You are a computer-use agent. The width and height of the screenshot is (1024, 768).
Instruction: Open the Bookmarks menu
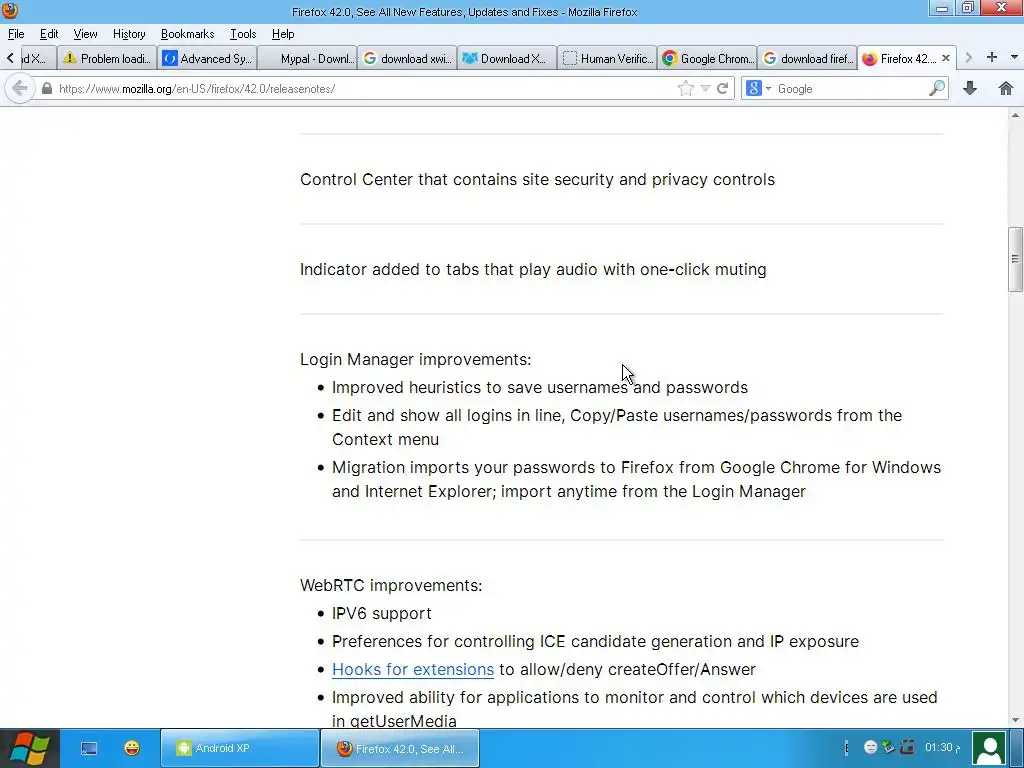click(x=187, y=34)
